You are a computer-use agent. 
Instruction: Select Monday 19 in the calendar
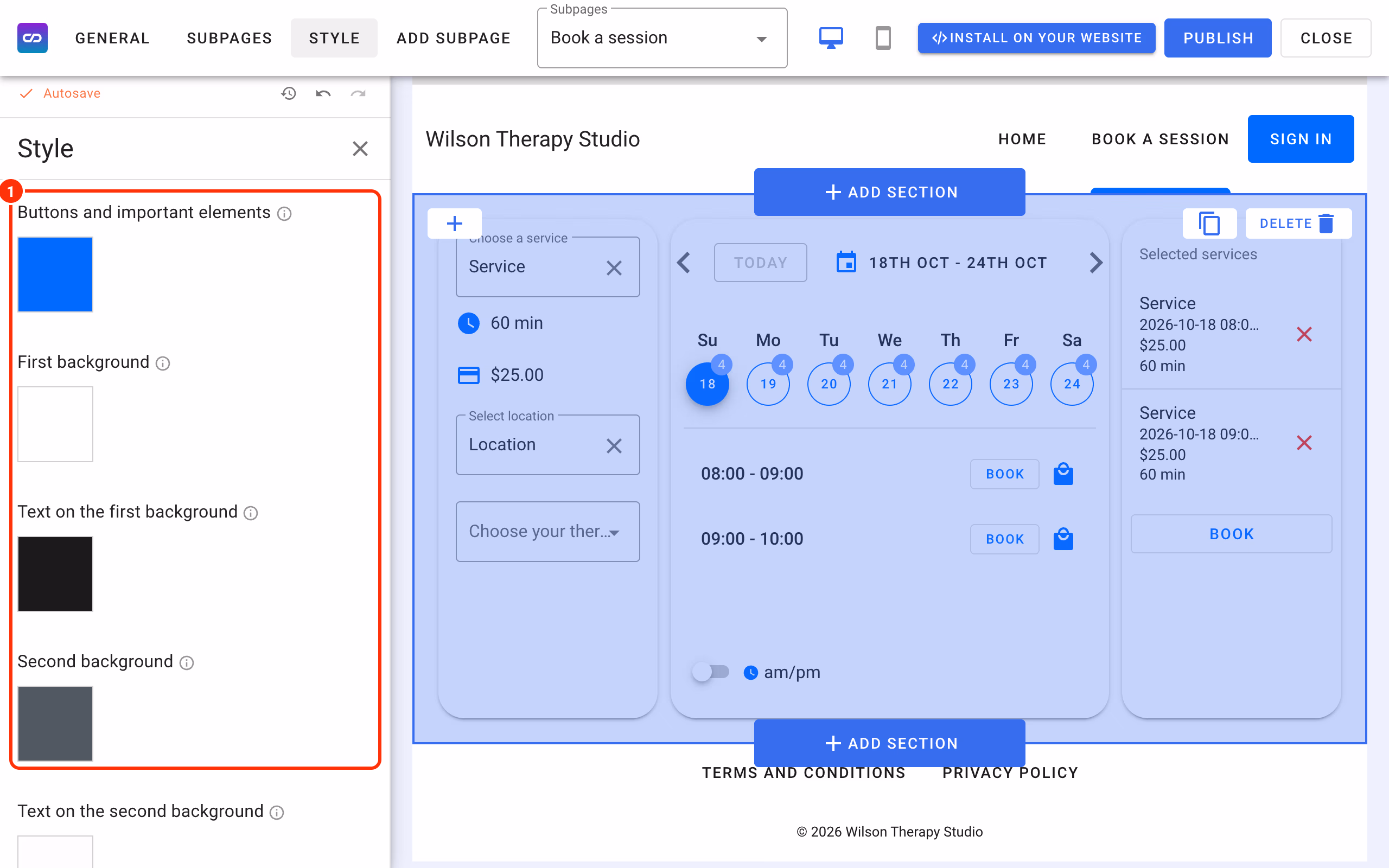point(768,384)
